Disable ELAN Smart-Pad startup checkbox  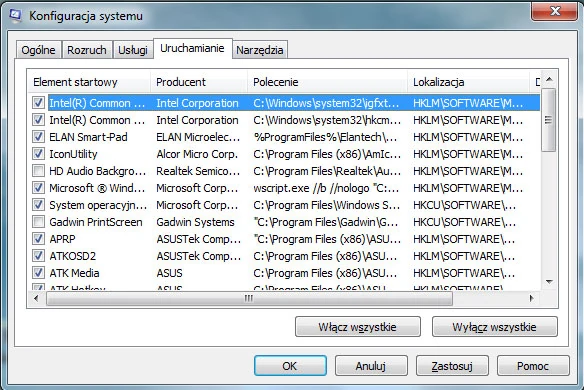pyautogui.click(x=38, y=137)
